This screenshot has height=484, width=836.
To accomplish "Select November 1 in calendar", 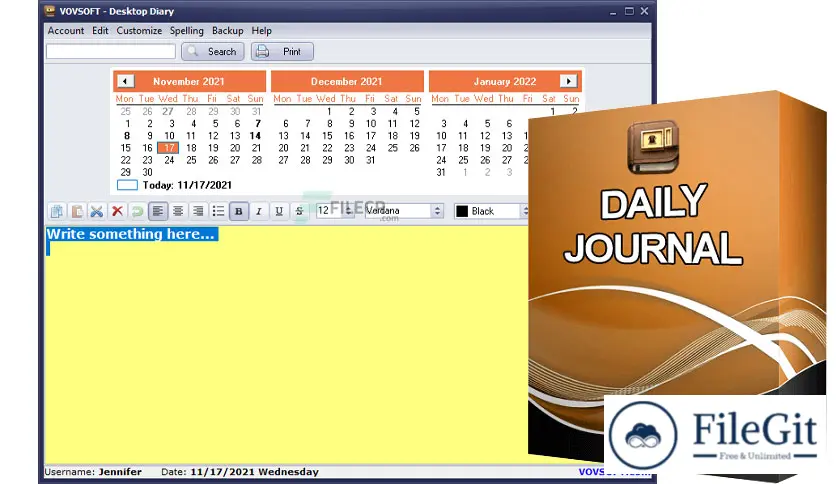I will pyautogui.click(x=127, y=123).
